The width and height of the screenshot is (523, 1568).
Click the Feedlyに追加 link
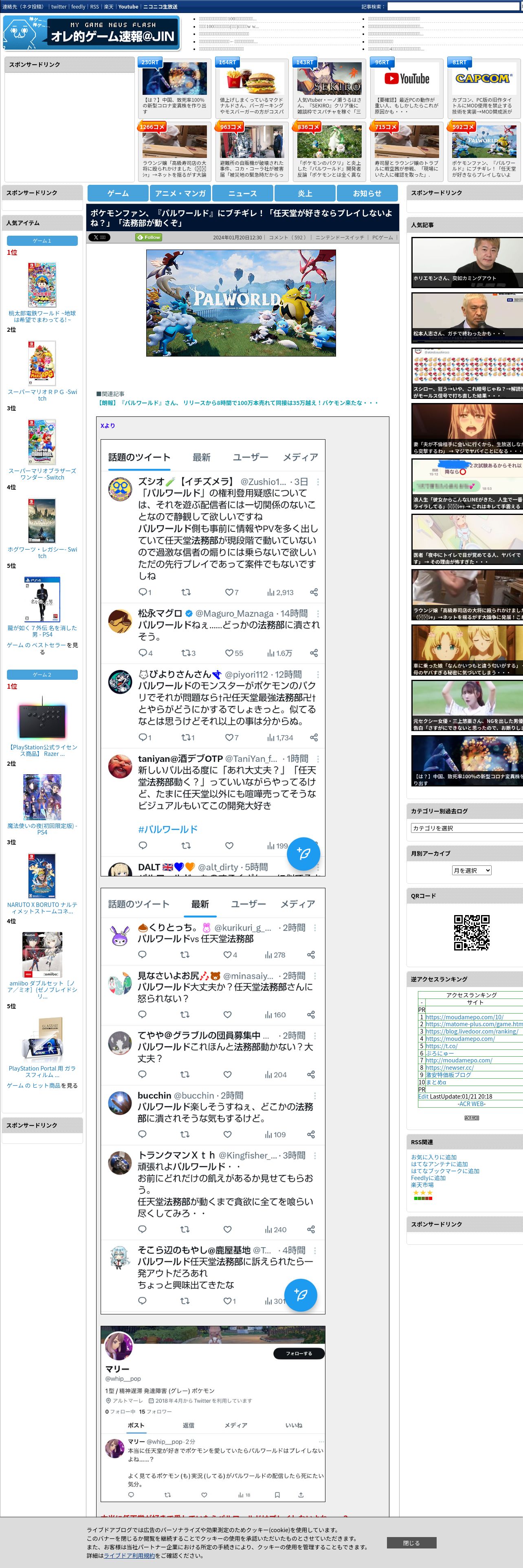click(428, 1177)
